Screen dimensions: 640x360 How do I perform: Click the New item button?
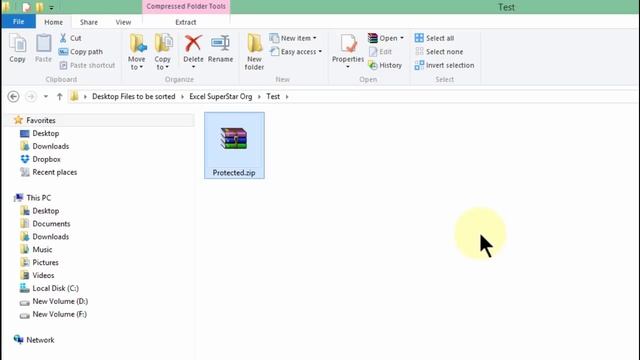click(x=293, y=38)
